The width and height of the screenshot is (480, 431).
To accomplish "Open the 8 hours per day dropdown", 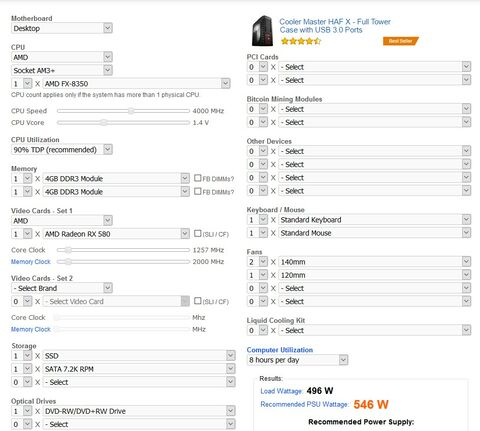I will (297, 360).
